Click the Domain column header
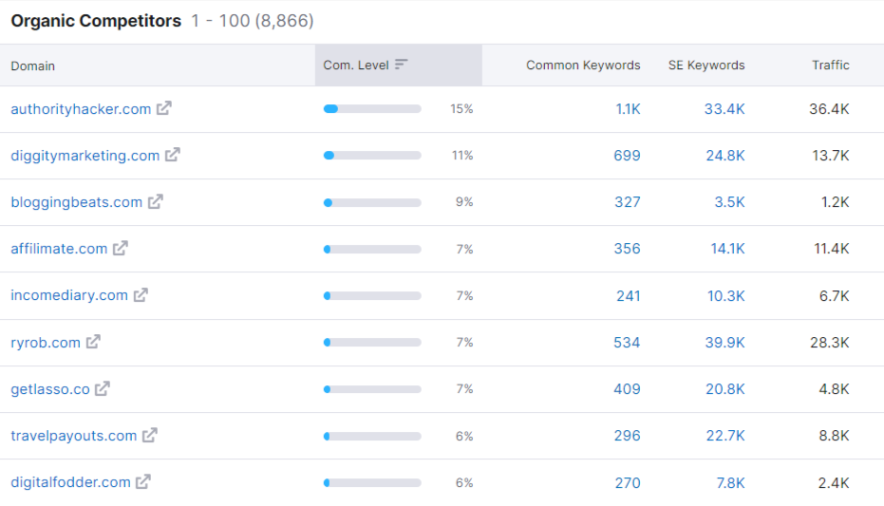 pos(33,66)
